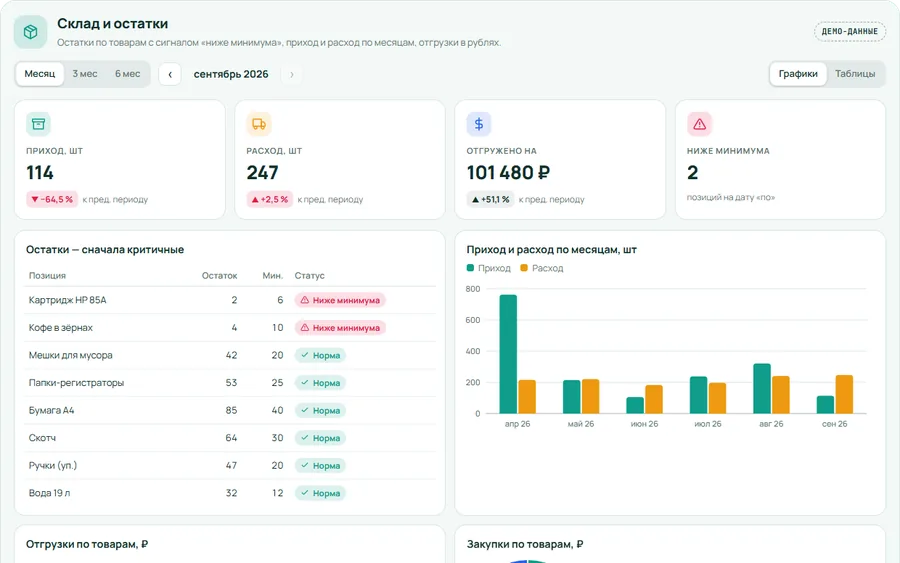Click the Остаток column header

coord(219,275)
